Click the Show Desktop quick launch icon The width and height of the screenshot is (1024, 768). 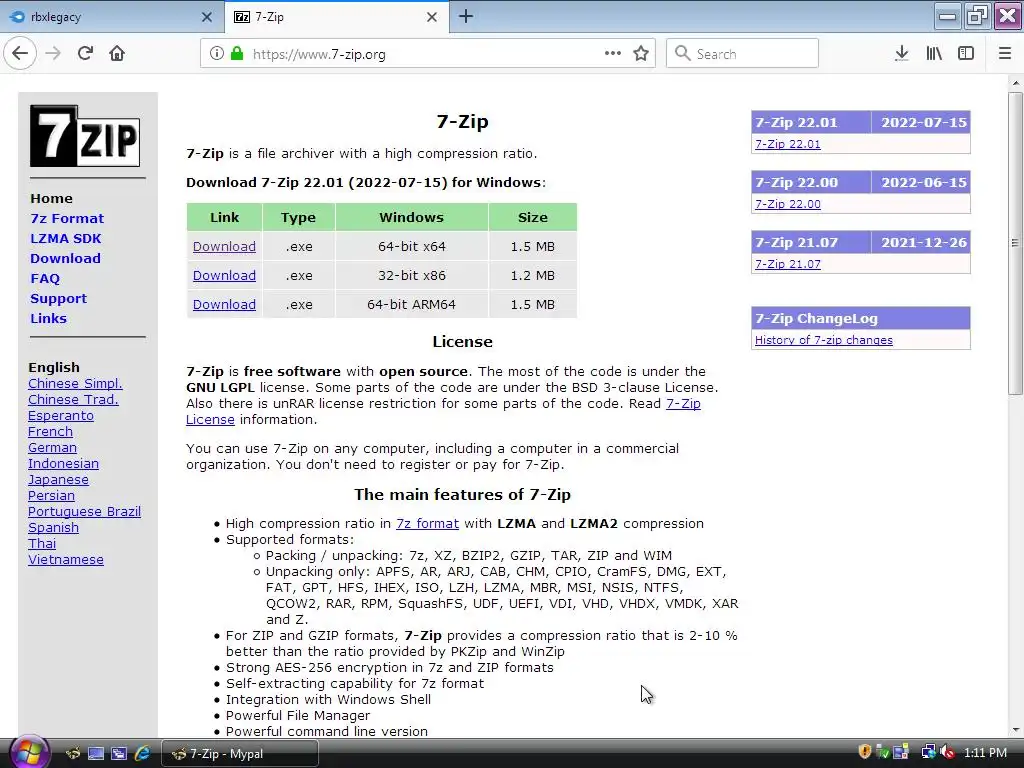(x=96, y=754)
